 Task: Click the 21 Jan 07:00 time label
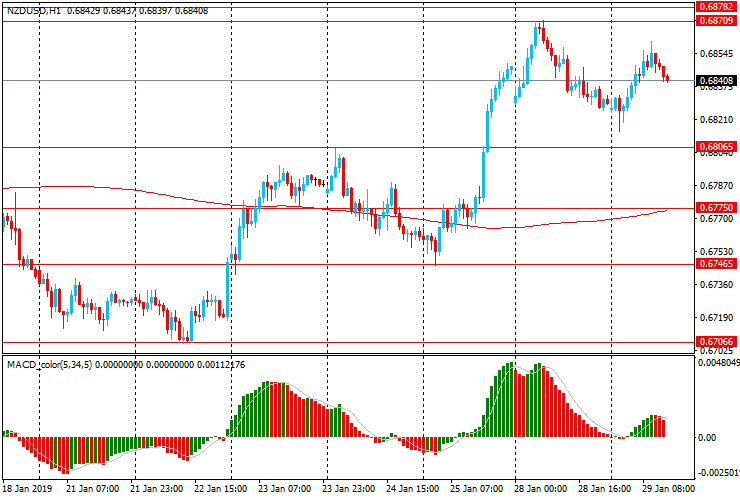92,490
